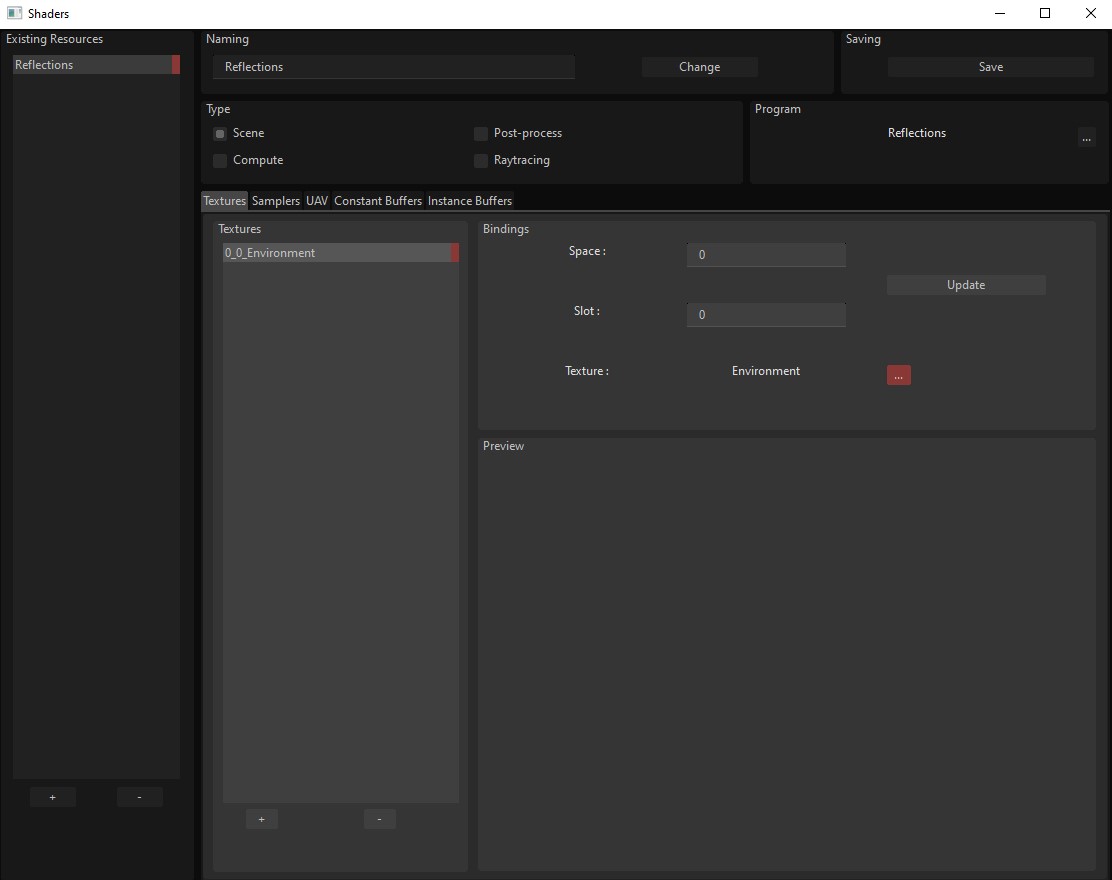Enable the Raytracing type checkbox

click(481, 160)
